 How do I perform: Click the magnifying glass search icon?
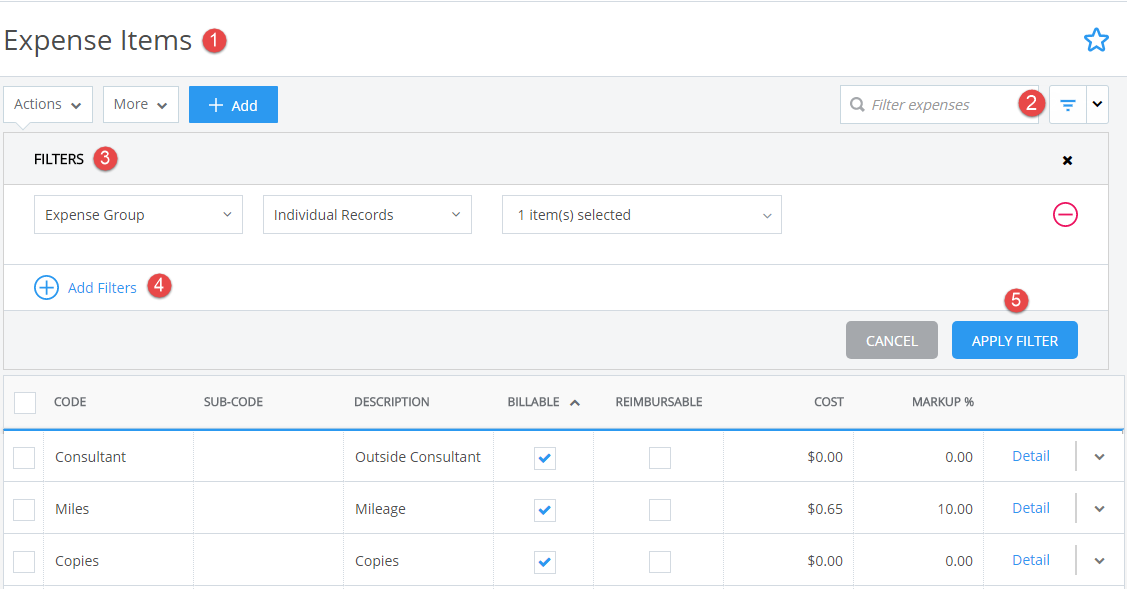click(x=858, y=104)
